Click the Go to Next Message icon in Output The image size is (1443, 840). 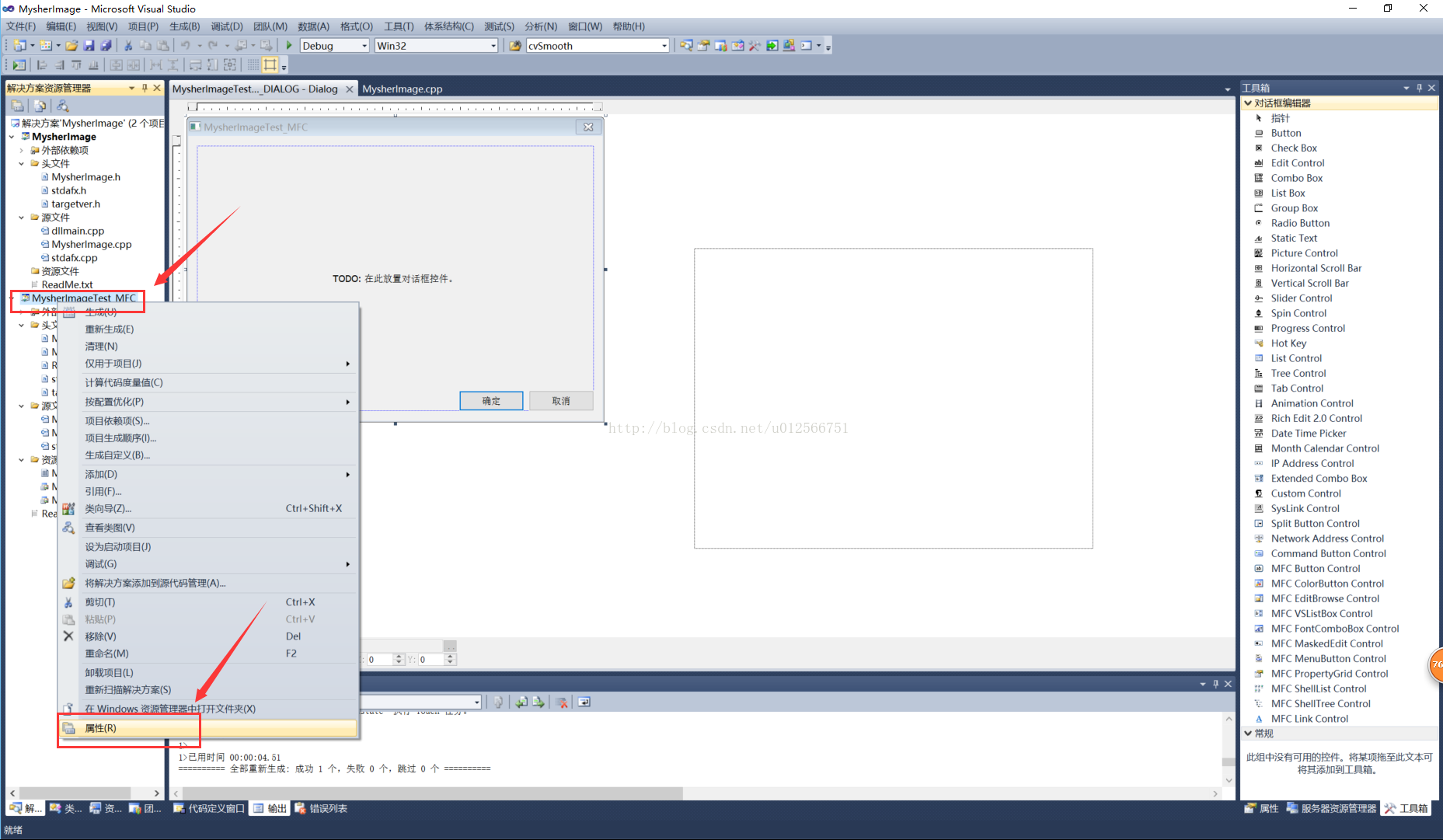pos(538,702)
